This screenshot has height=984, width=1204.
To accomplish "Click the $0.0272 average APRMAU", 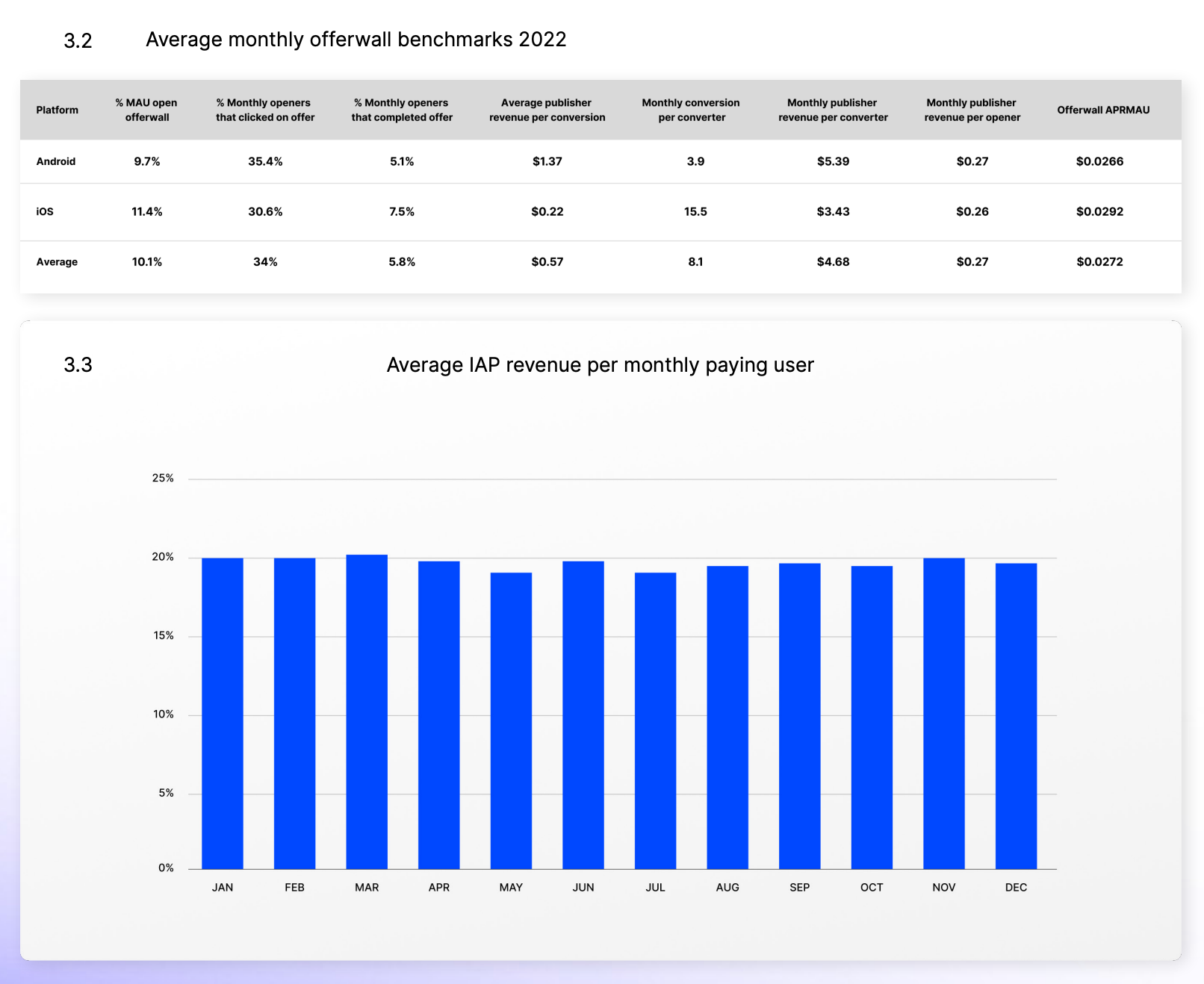I will 1099,262.
